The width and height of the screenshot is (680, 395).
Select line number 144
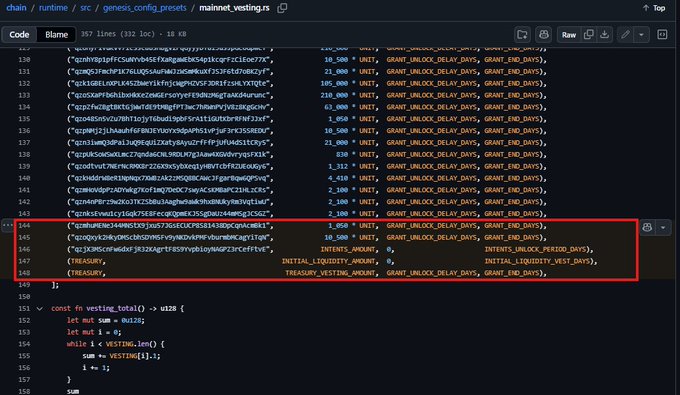point(24,225)
